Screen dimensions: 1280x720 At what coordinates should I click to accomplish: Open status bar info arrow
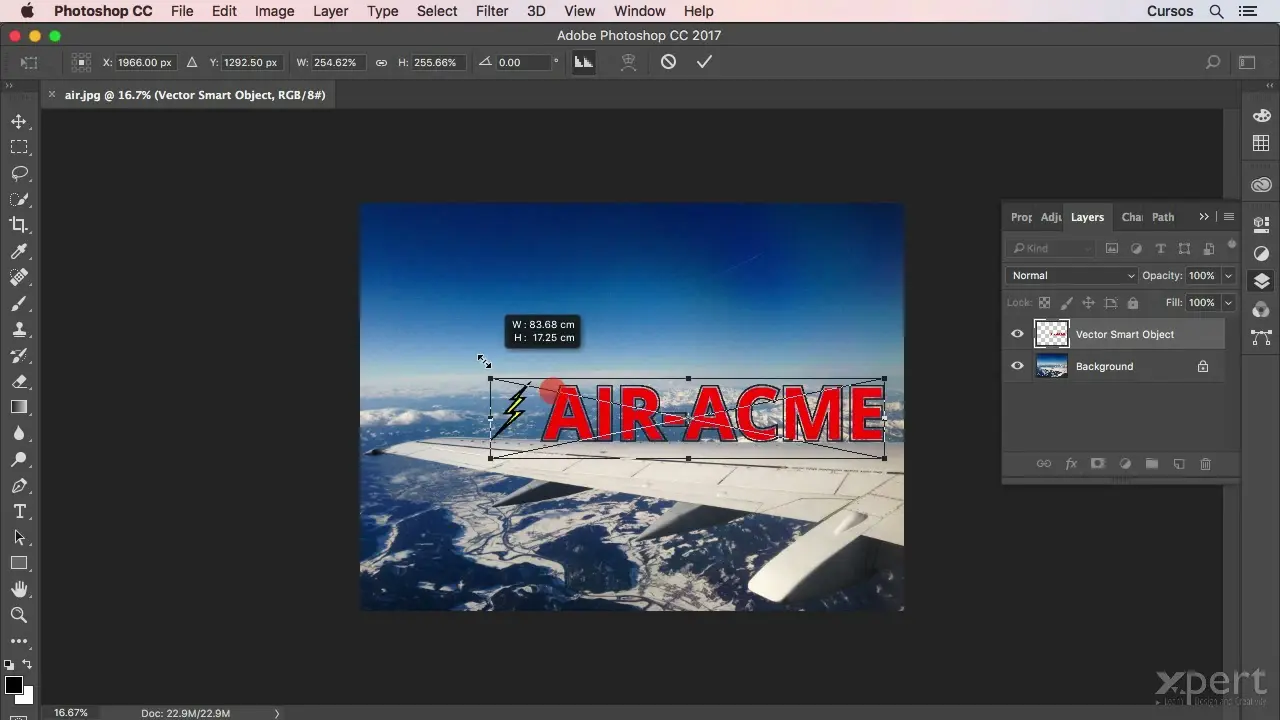(x=277, y=713)
